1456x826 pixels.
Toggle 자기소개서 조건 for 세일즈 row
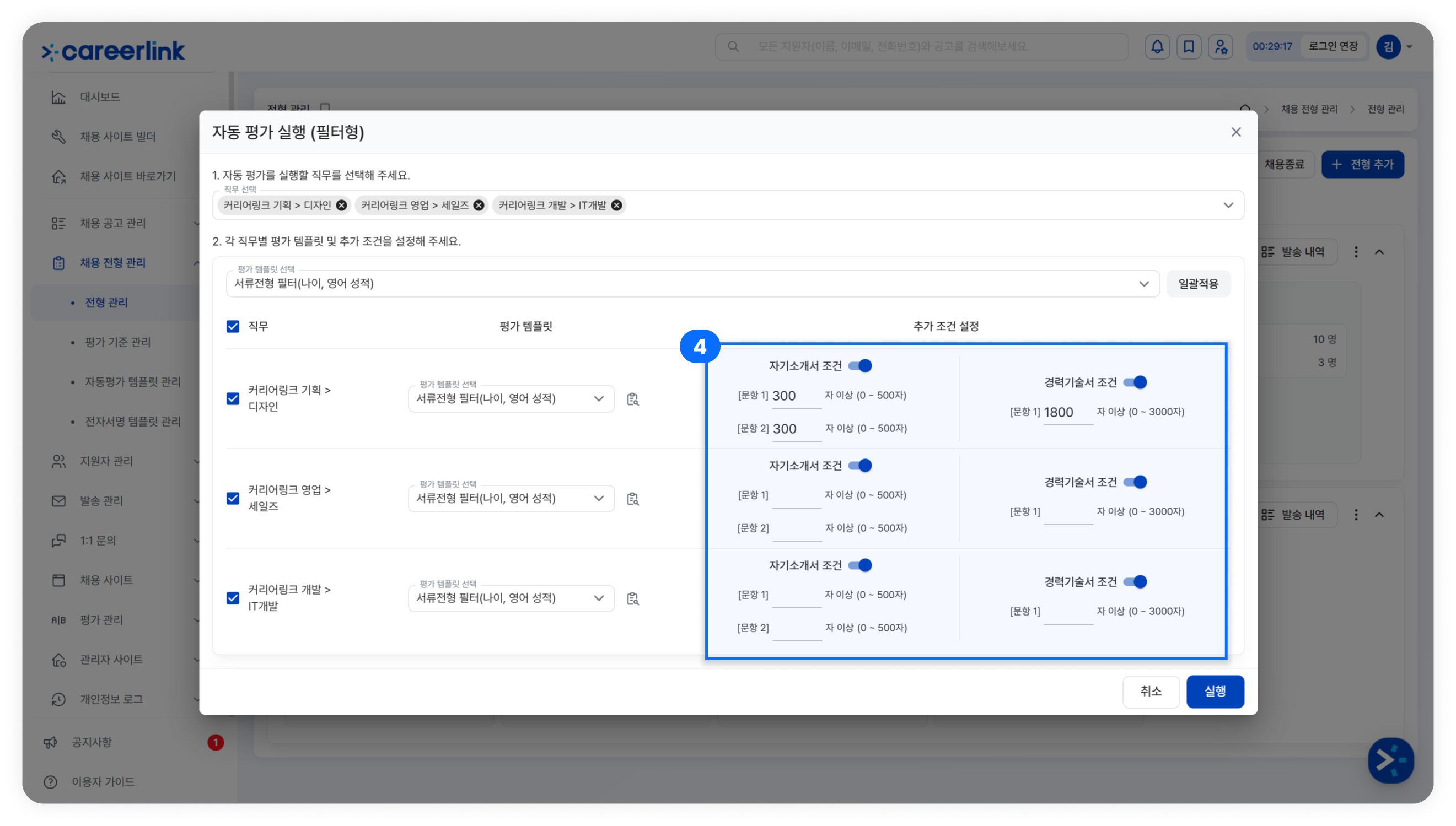[x=860, y=466]
